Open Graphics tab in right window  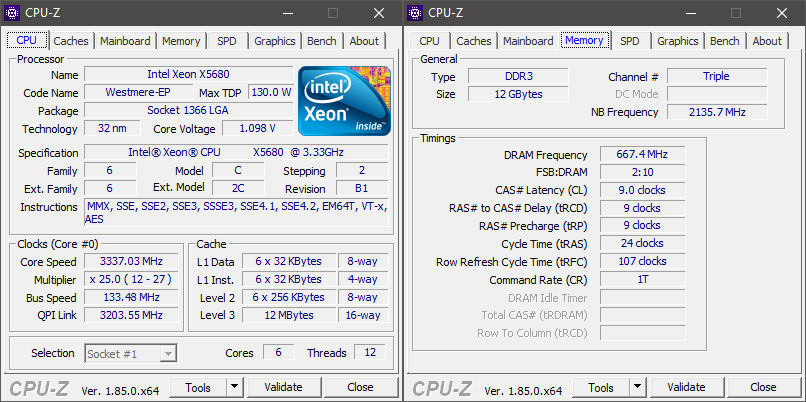tap(678, 41)
